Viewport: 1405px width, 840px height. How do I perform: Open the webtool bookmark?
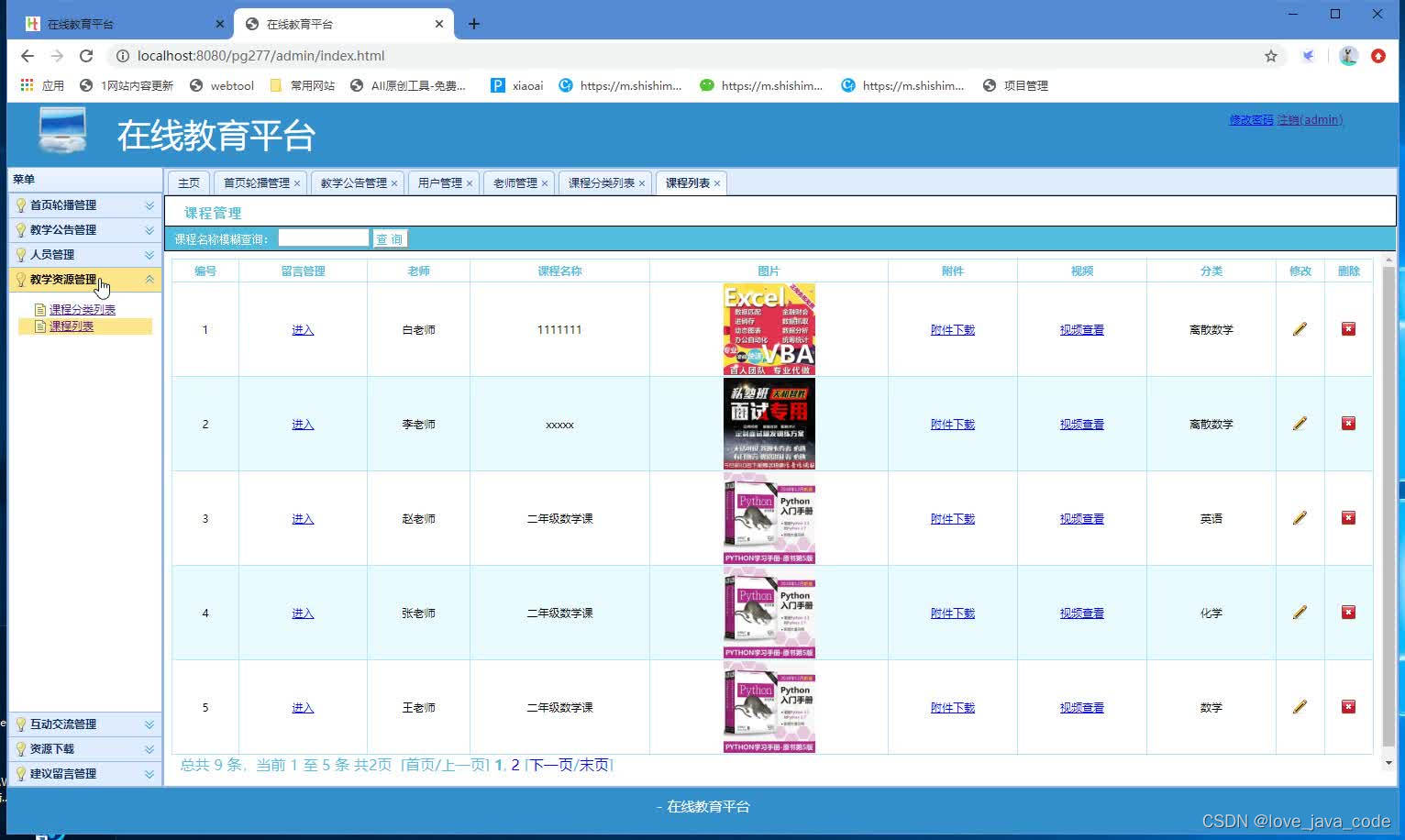click(221, 85)
